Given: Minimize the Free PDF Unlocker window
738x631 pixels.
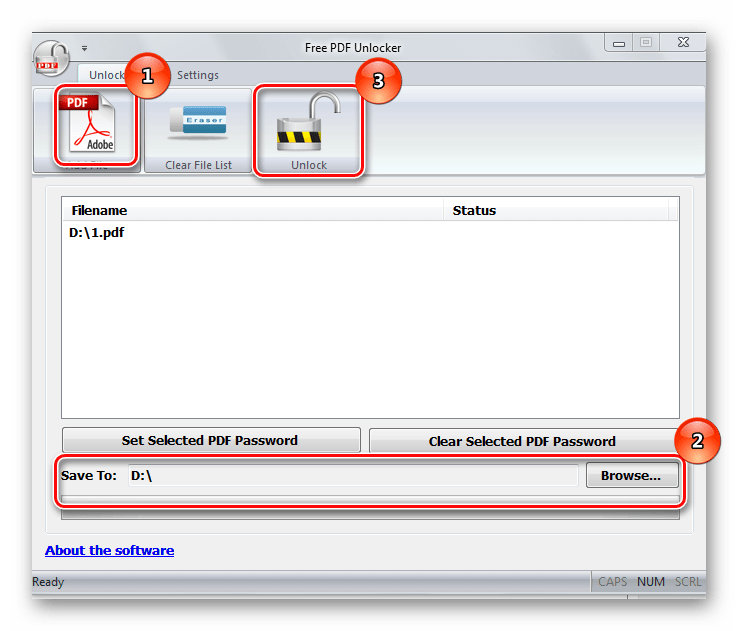Looking at the screenshot, I should tap(619, 43).
